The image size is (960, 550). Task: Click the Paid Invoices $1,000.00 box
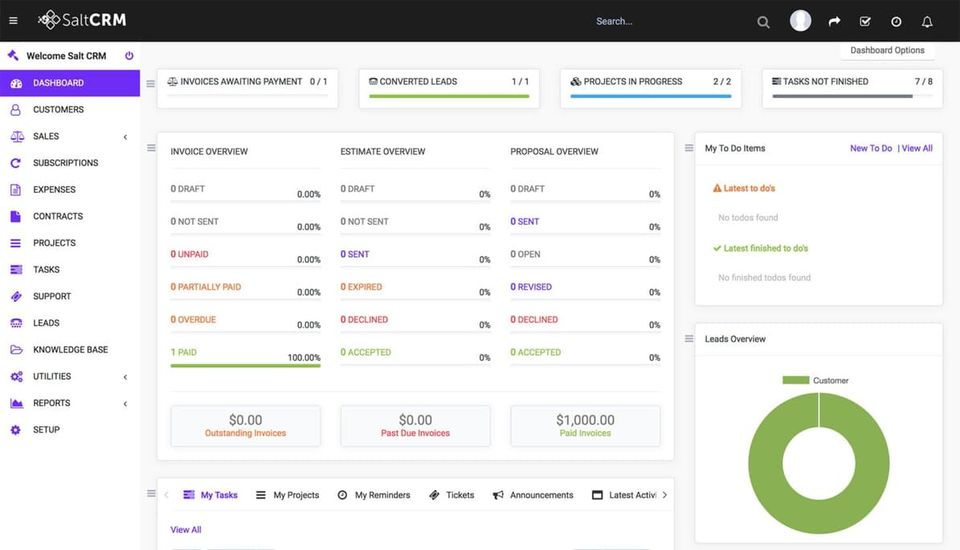coord(585,426)
